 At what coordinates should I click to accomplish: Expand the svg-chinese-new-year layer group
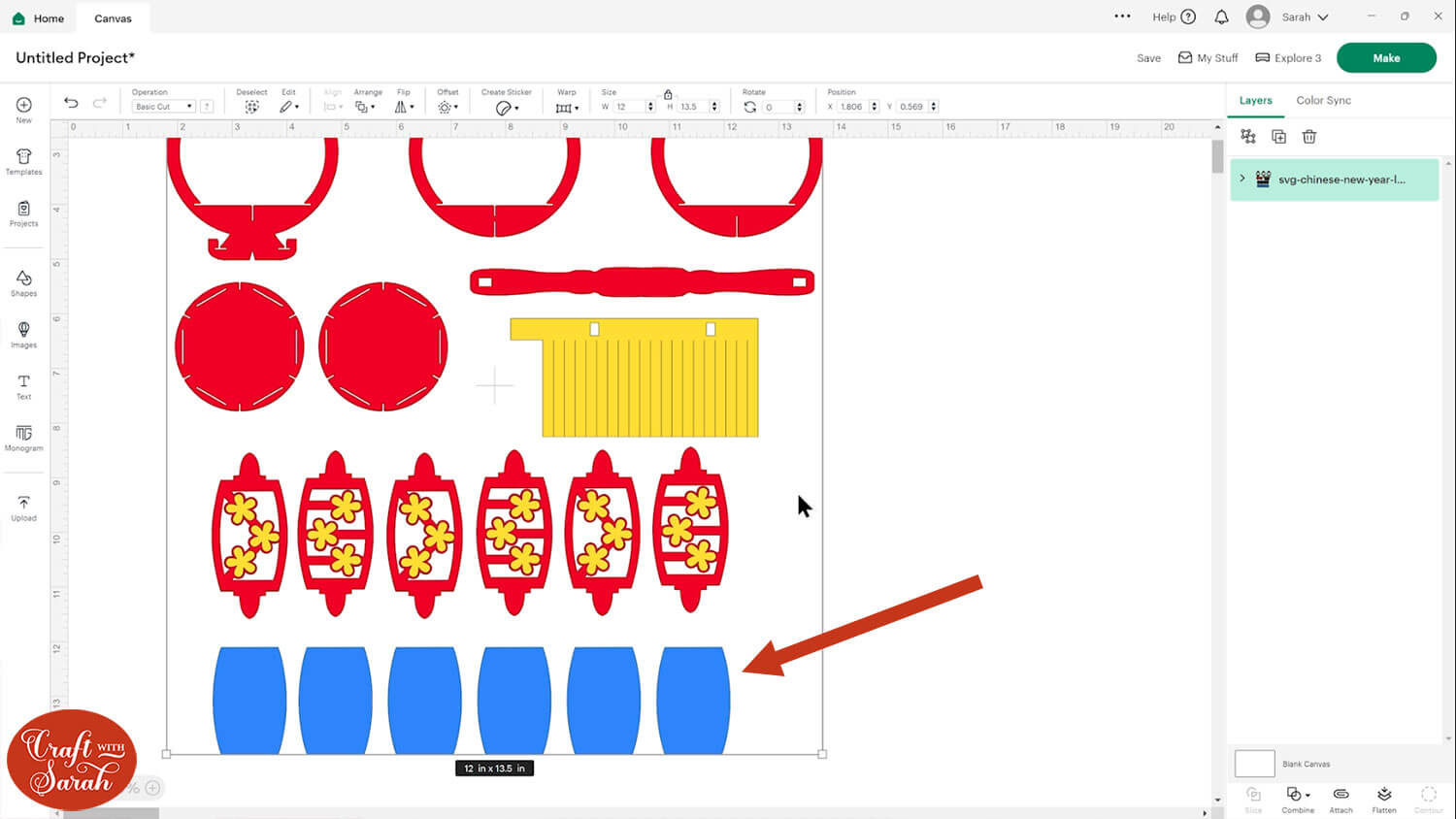(1242, 179)
